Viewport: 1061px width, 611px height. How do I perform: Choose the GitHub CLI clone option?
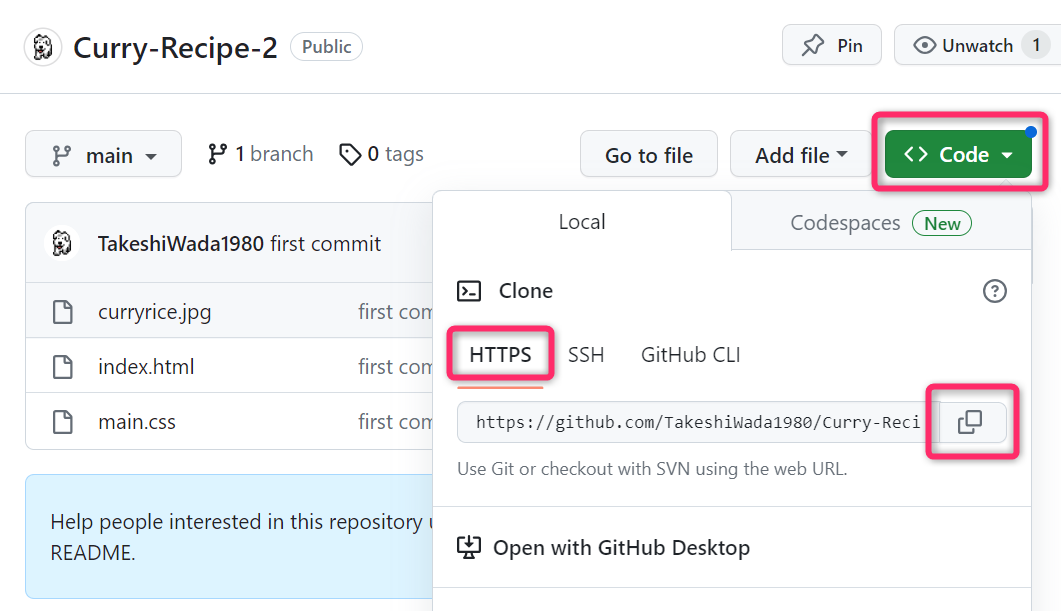[x=690, y=355]
